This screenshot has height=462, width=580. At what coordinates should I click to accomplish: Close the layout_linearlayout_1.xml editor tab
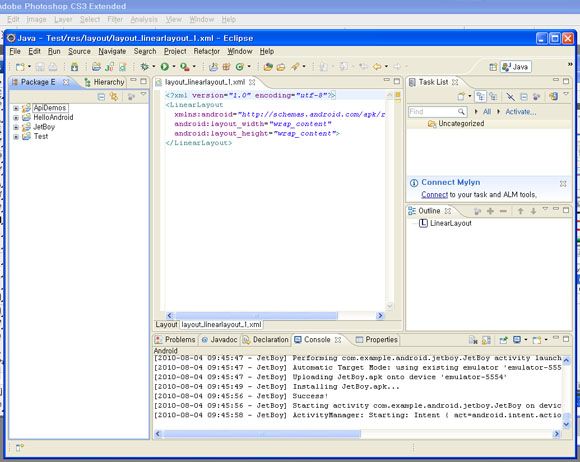(252, 82)
